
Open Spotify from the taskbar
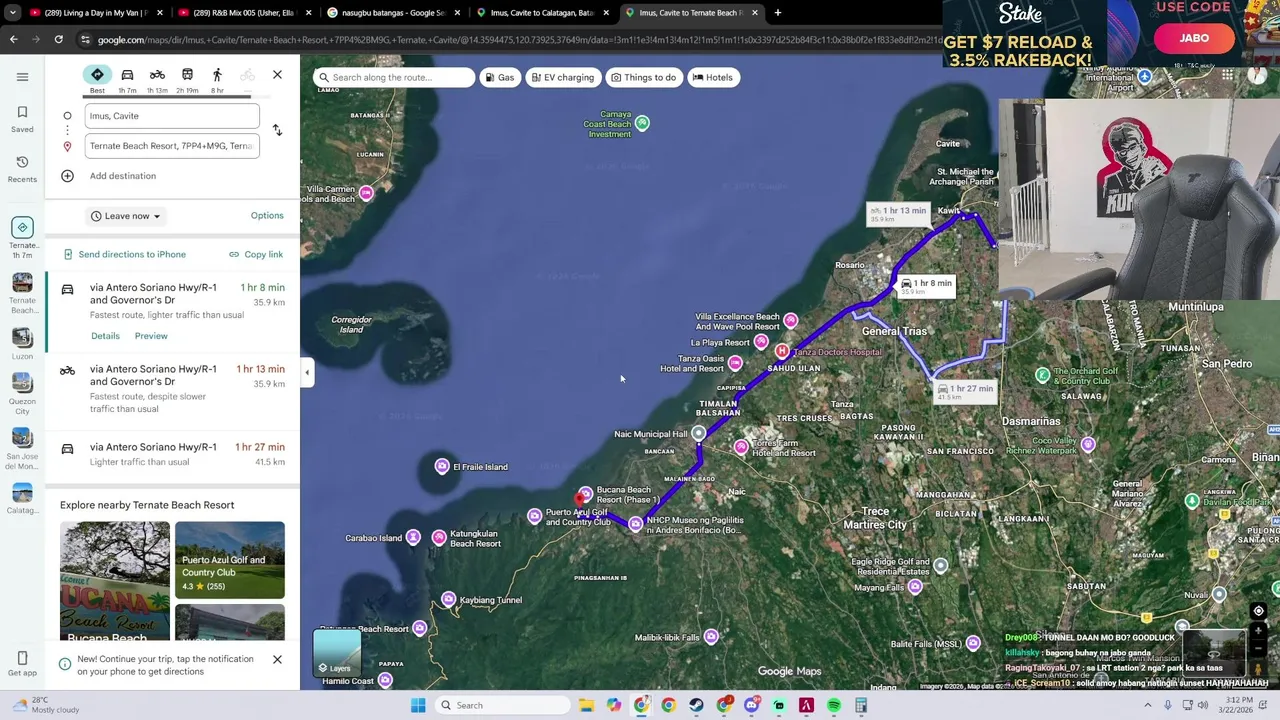coord(833,705)
